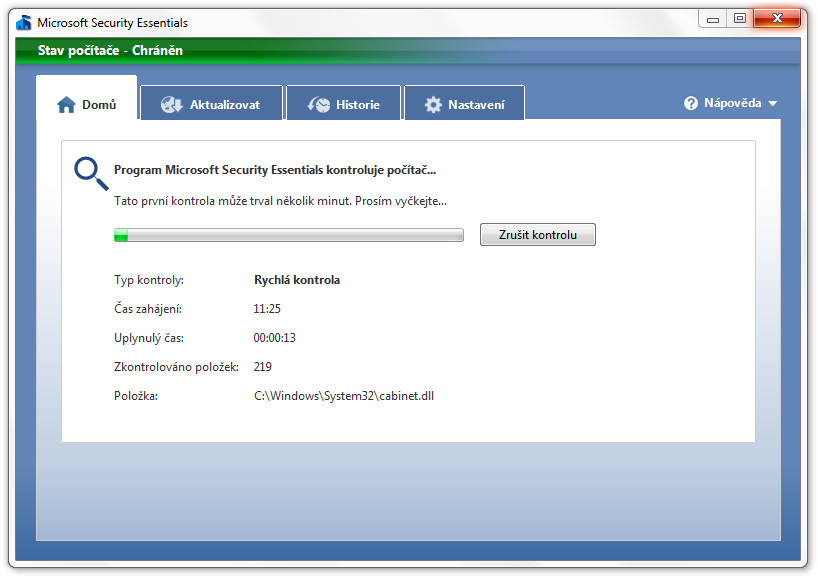
Task: Click the magnifying glass scan icon
Action: click(x=91, y=174)
